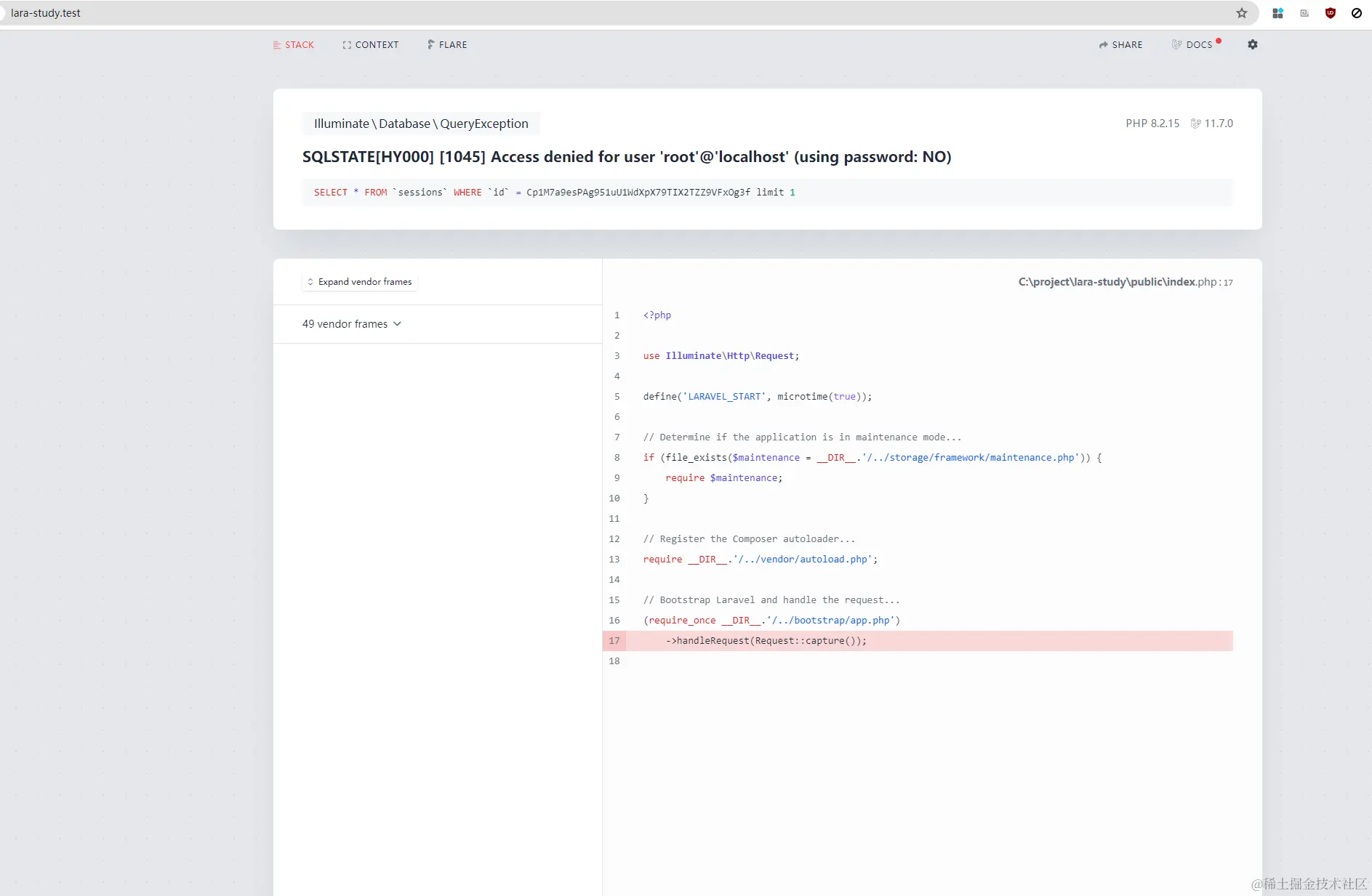
Task: Toggle Expand vendor frames
Action: pos(359,282)
